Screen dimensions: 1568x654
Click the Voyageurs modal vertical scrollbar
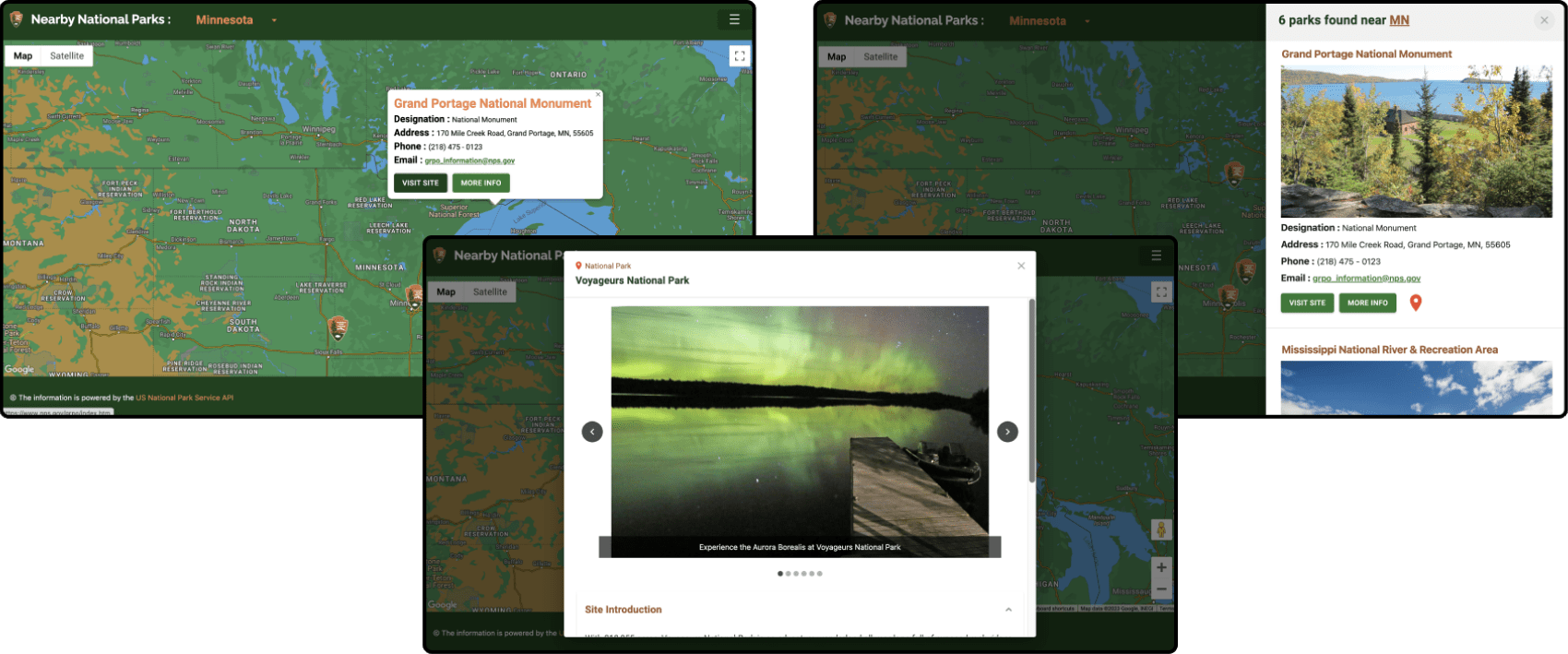[1031, 390]
